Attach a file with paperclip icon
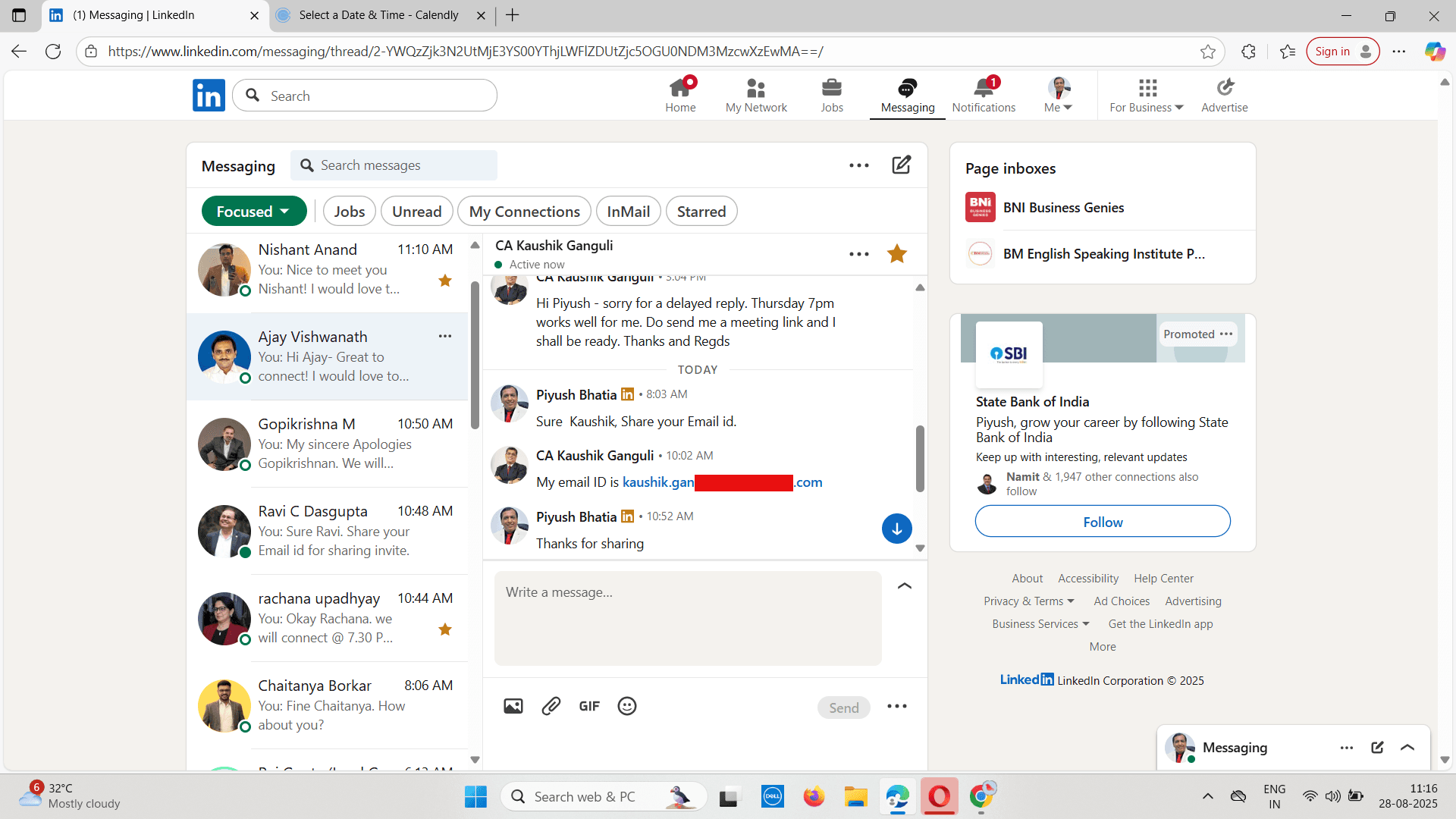The image size is (1456, 819). [551, 706]
